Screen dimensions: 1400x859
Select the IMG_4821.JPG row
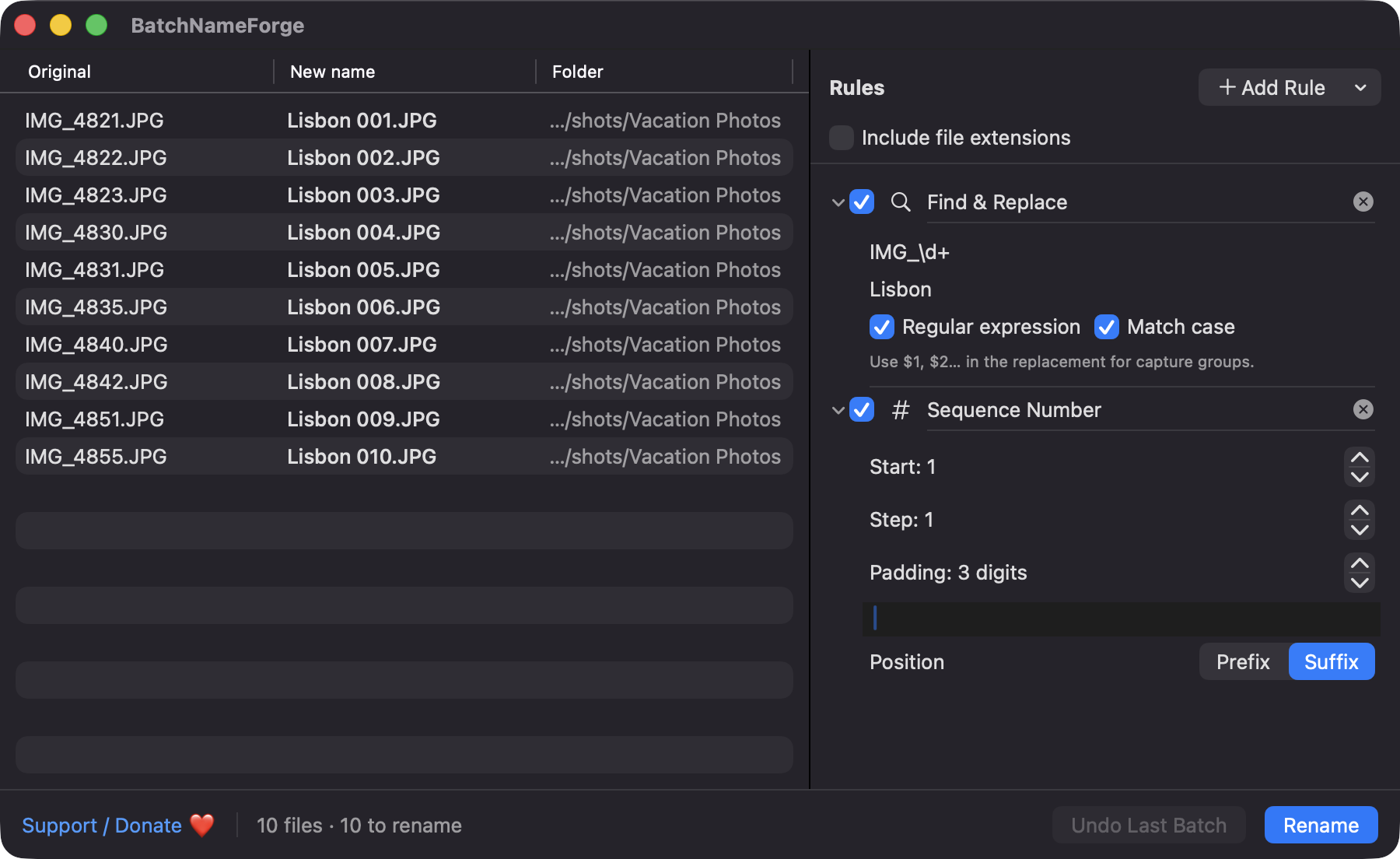[x=404, y=121]
